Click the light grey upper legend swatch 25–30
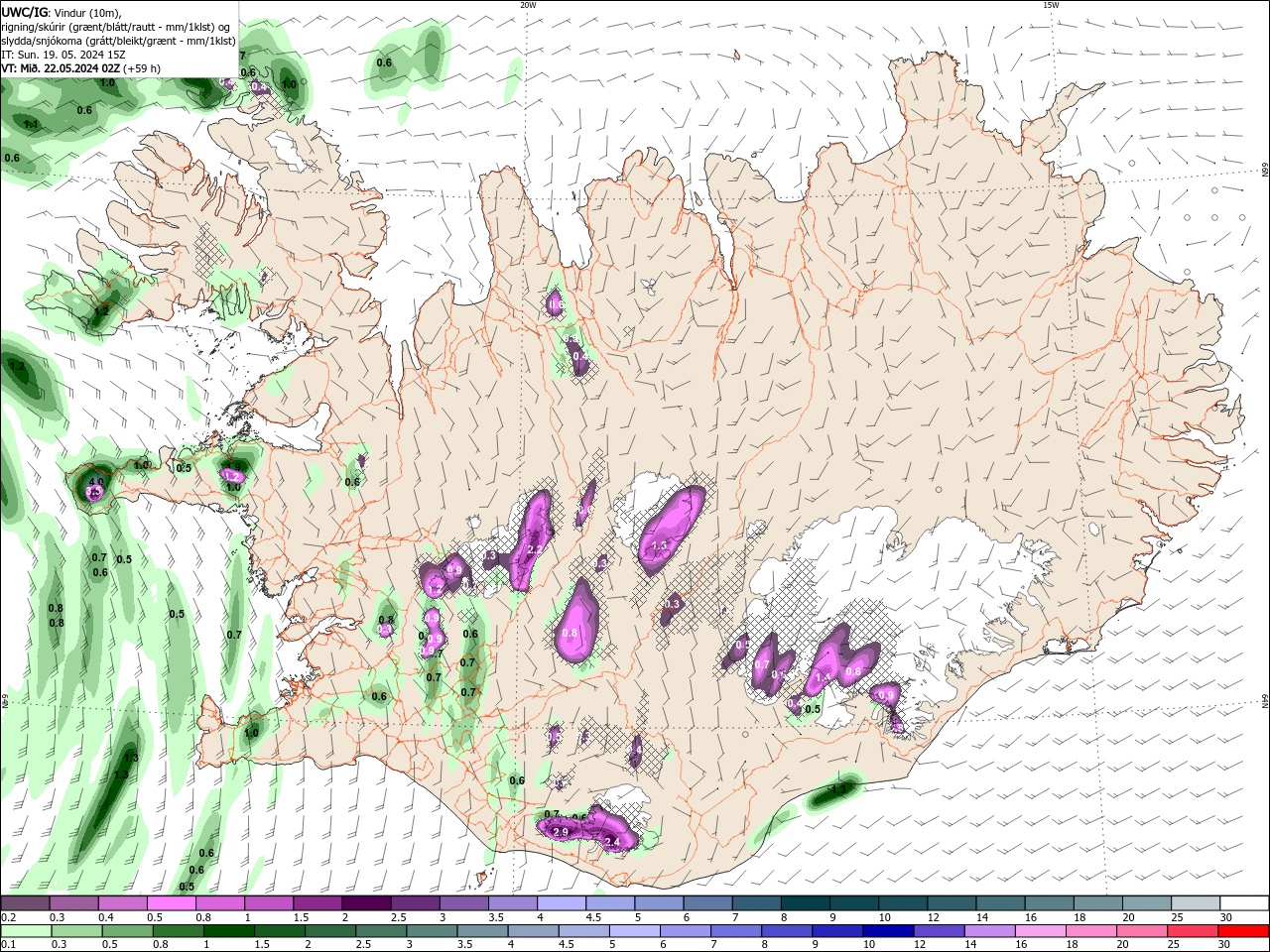 coord(1195,903)
